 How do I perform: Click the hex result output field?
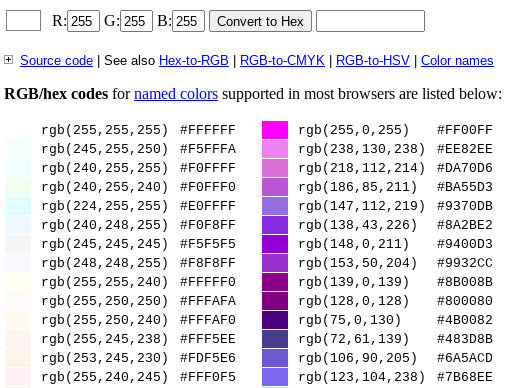point(370,21)
